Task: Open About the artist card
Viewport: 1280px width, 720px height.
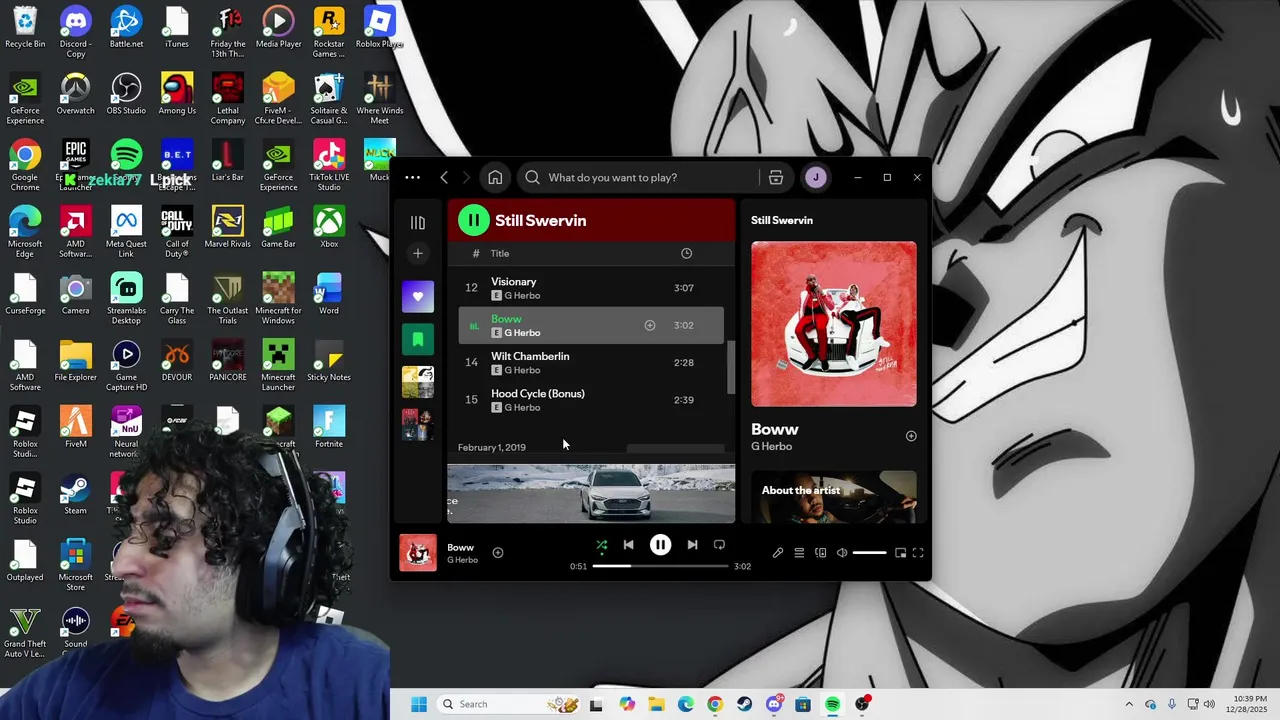Action: (x=834, y=497)
